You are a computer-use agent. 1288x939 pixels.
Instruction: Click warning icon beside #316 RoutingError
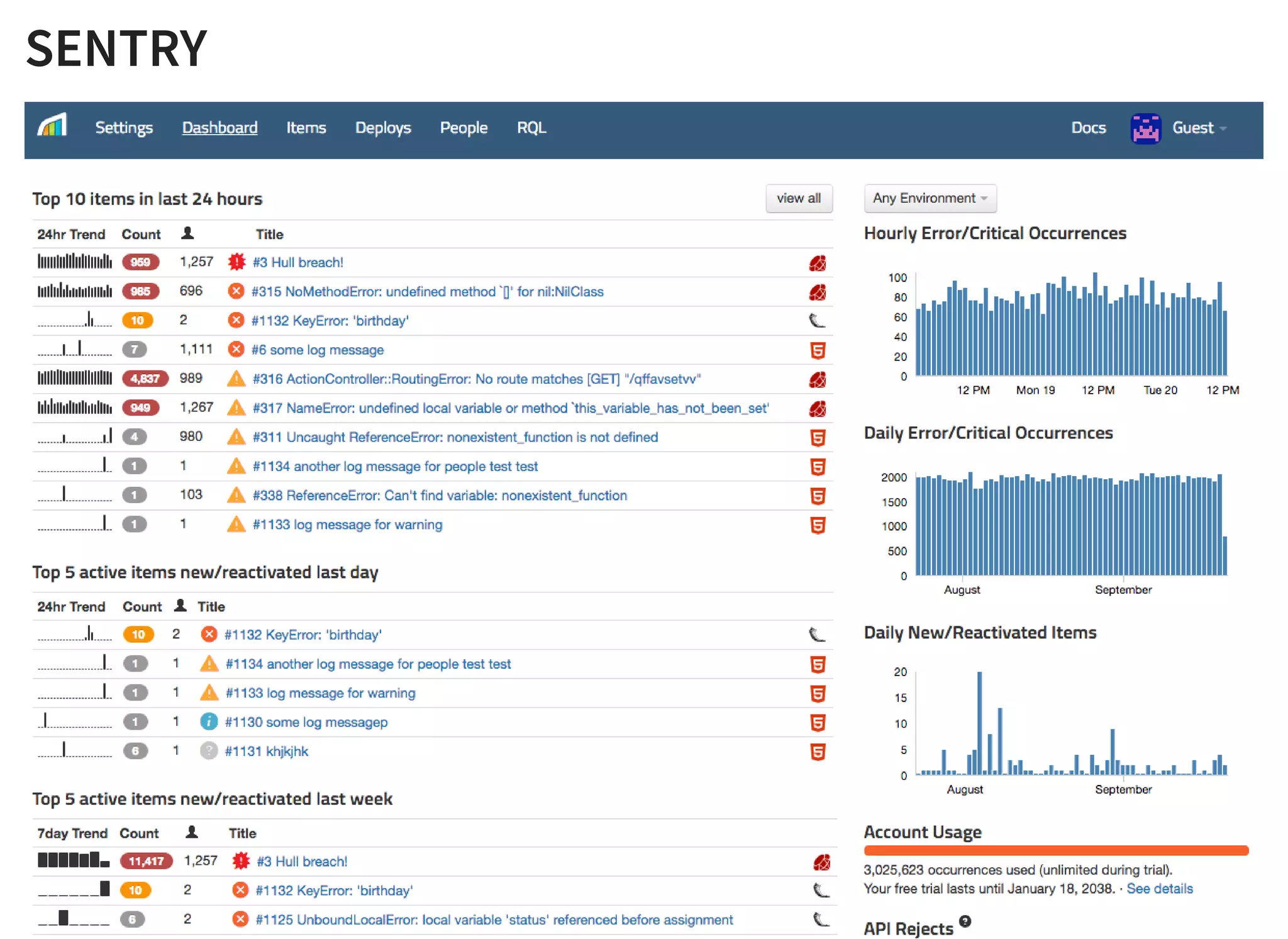point(236,379)
